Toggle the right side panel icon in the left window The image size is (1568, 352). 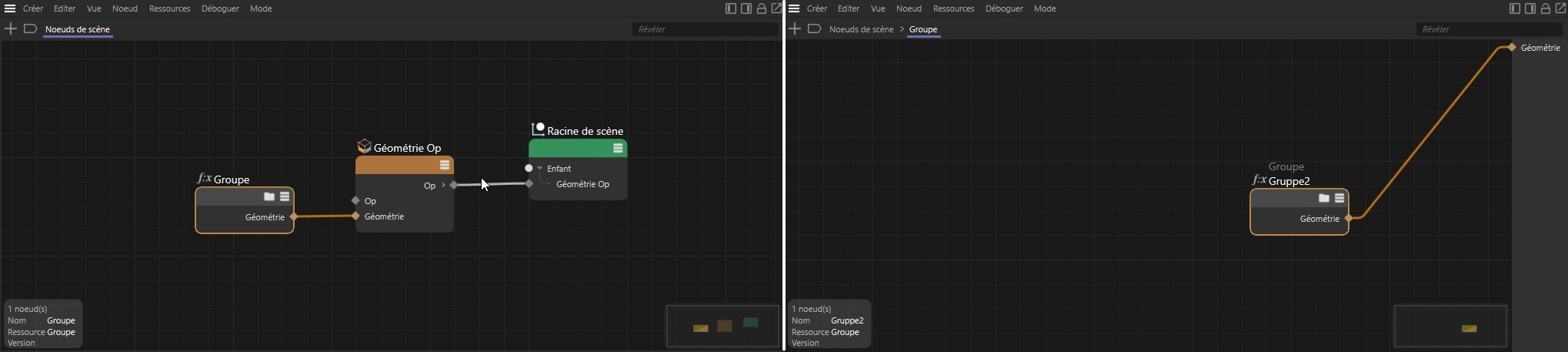click(x=746, y=8)
